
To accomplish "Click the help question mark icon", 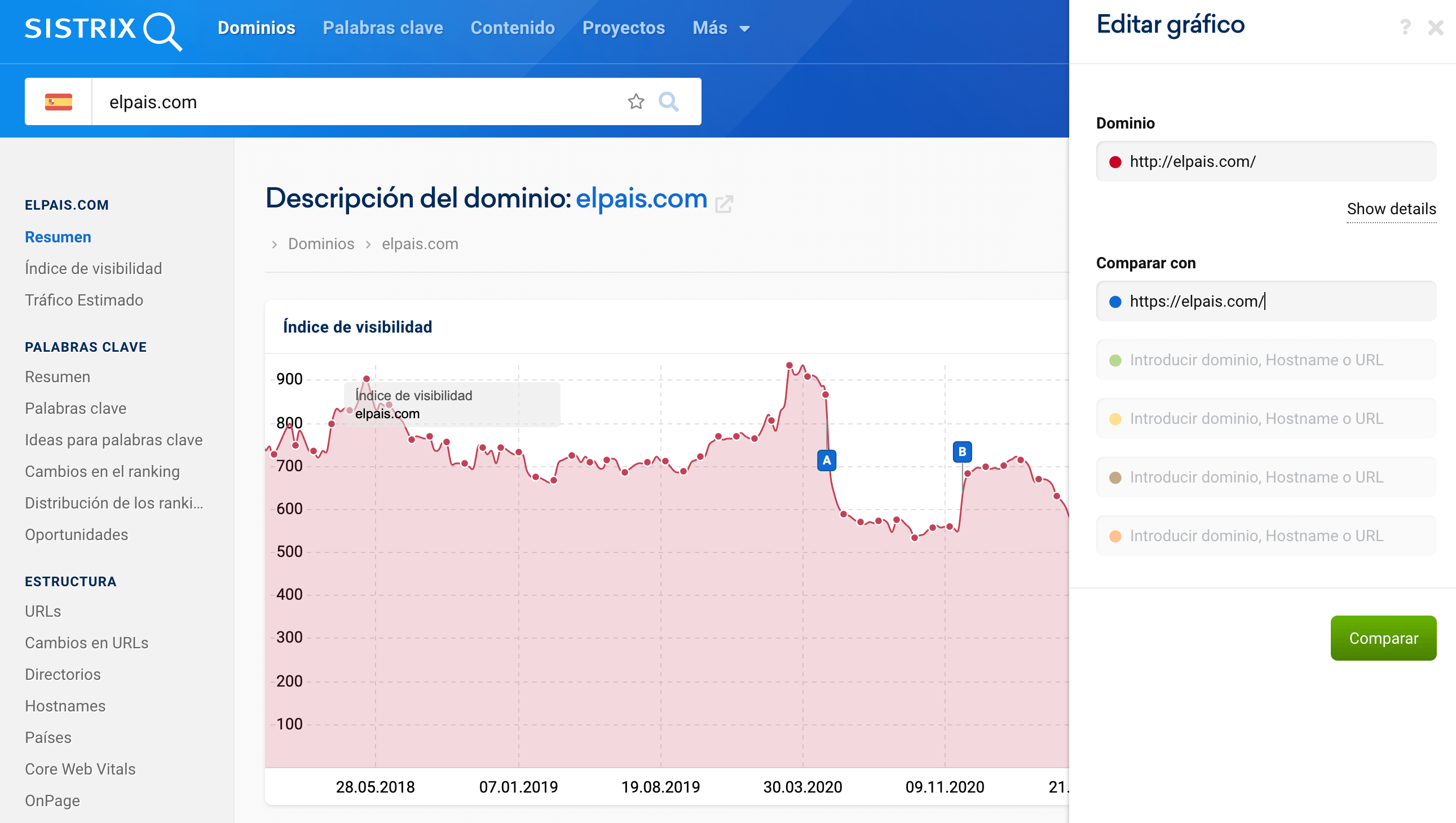I will (1405, 27).
